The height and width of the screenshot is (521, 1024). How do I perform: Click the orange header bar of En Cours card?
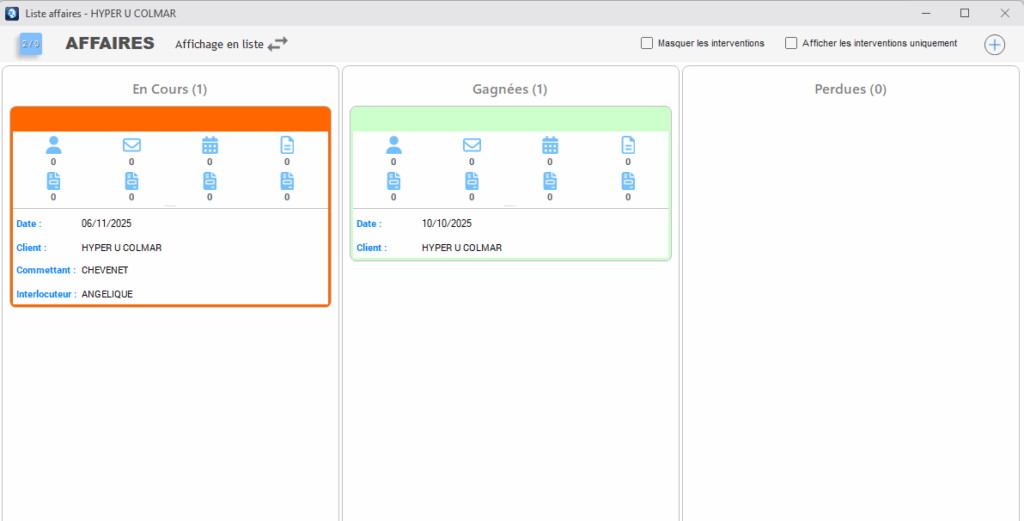(x=170, y=119)
